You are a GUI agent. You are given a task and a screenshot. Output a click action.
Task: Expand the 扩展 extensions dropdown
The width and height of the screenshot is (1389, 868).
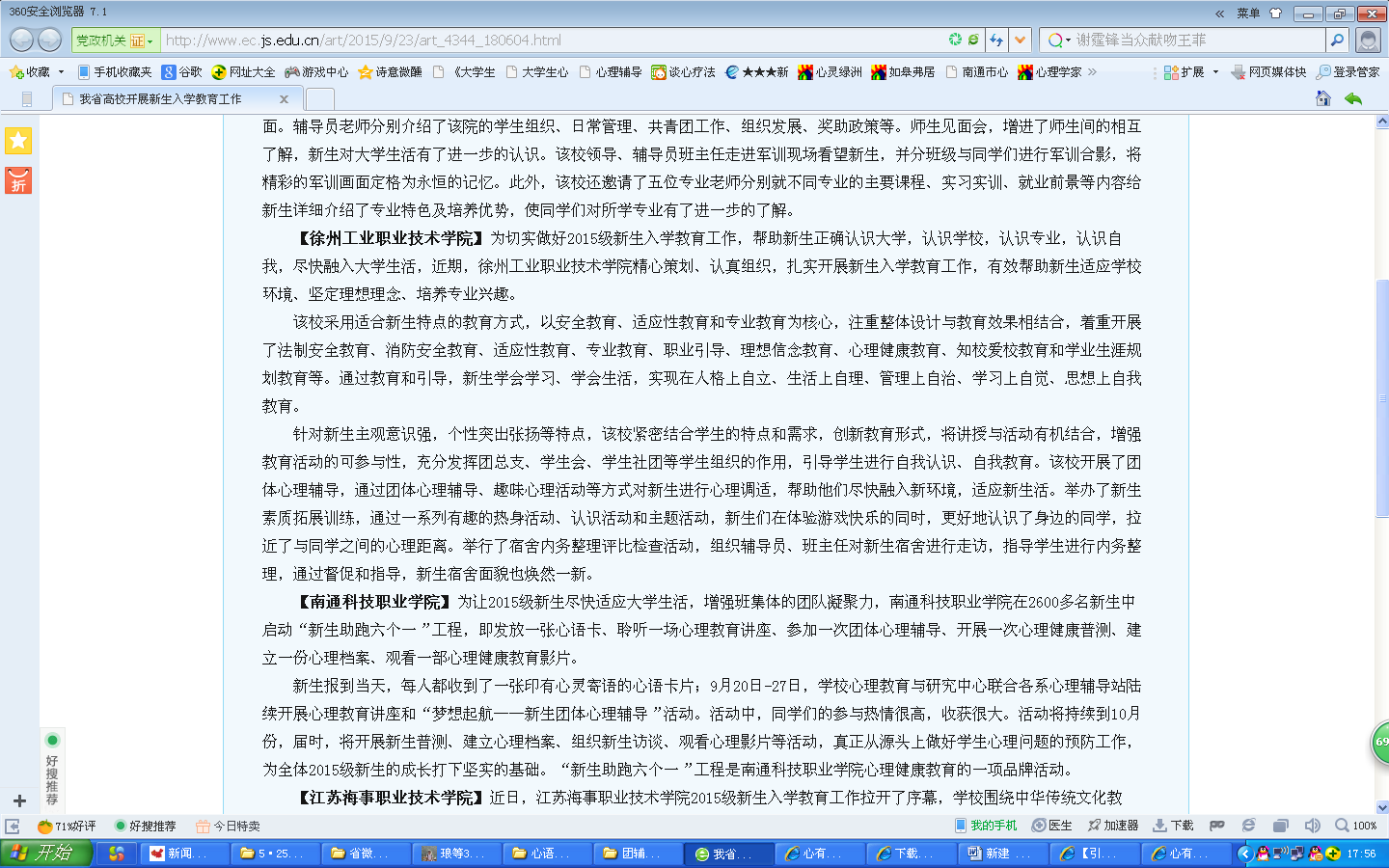click(1215, 72)
